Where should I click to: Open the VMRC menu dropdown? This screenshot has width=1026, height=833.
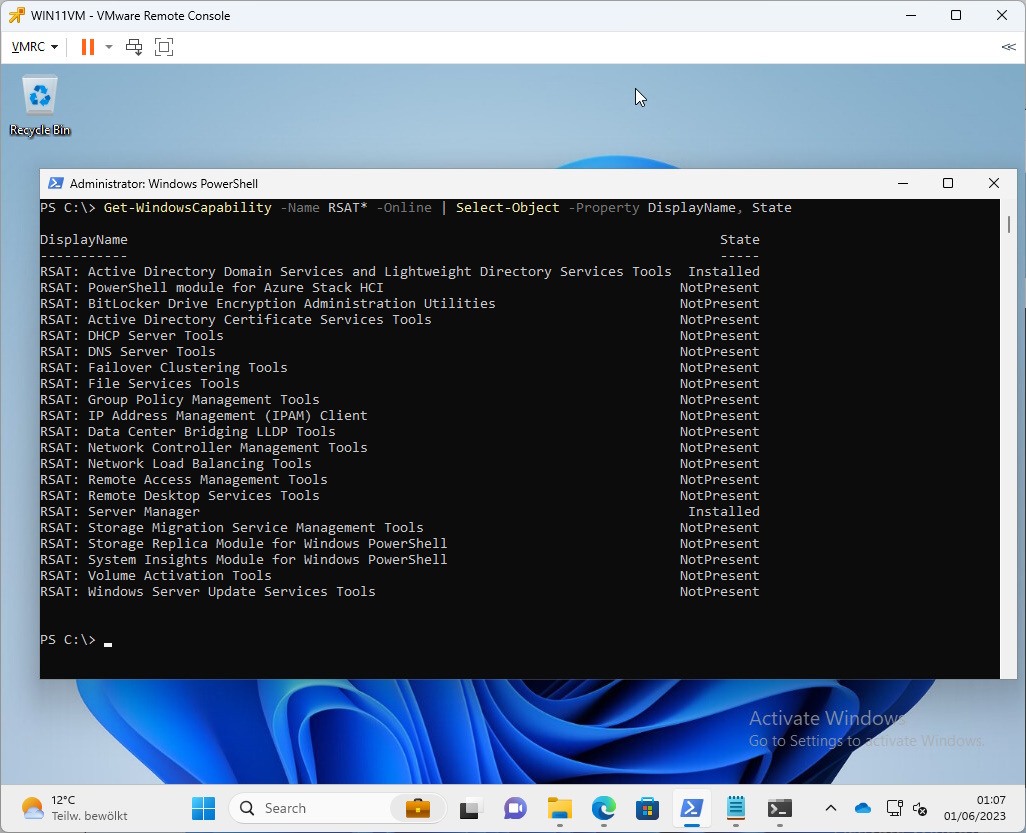point(35,47)
